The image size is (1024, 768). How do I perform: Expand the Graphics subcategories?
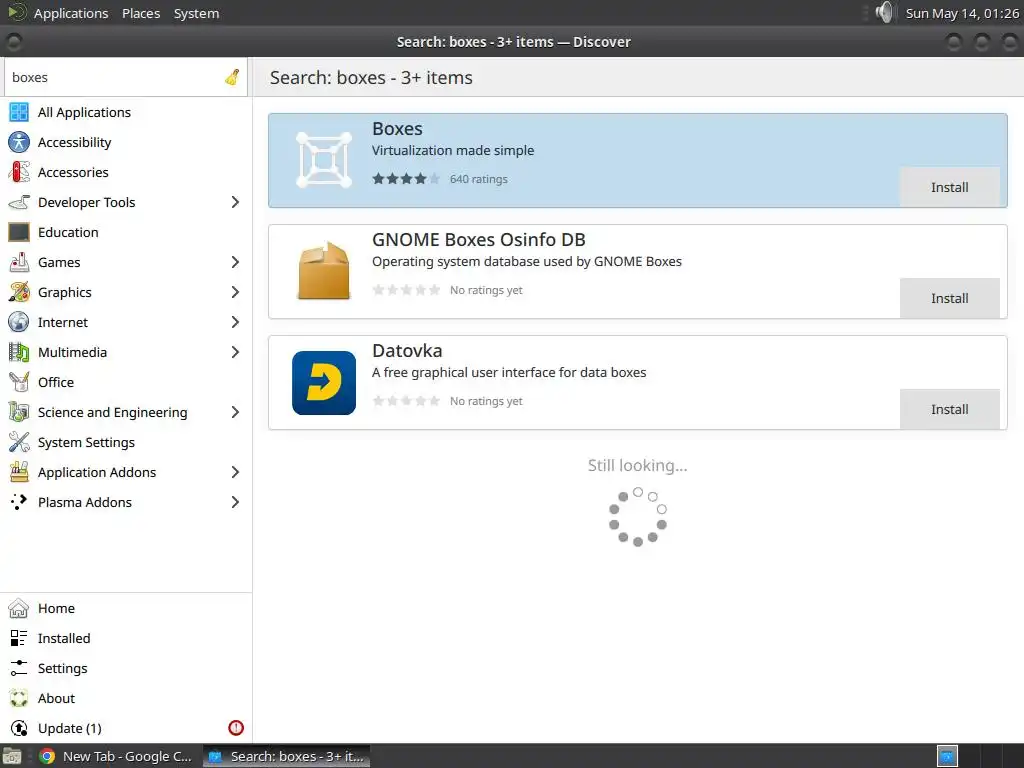click(235, 293)
